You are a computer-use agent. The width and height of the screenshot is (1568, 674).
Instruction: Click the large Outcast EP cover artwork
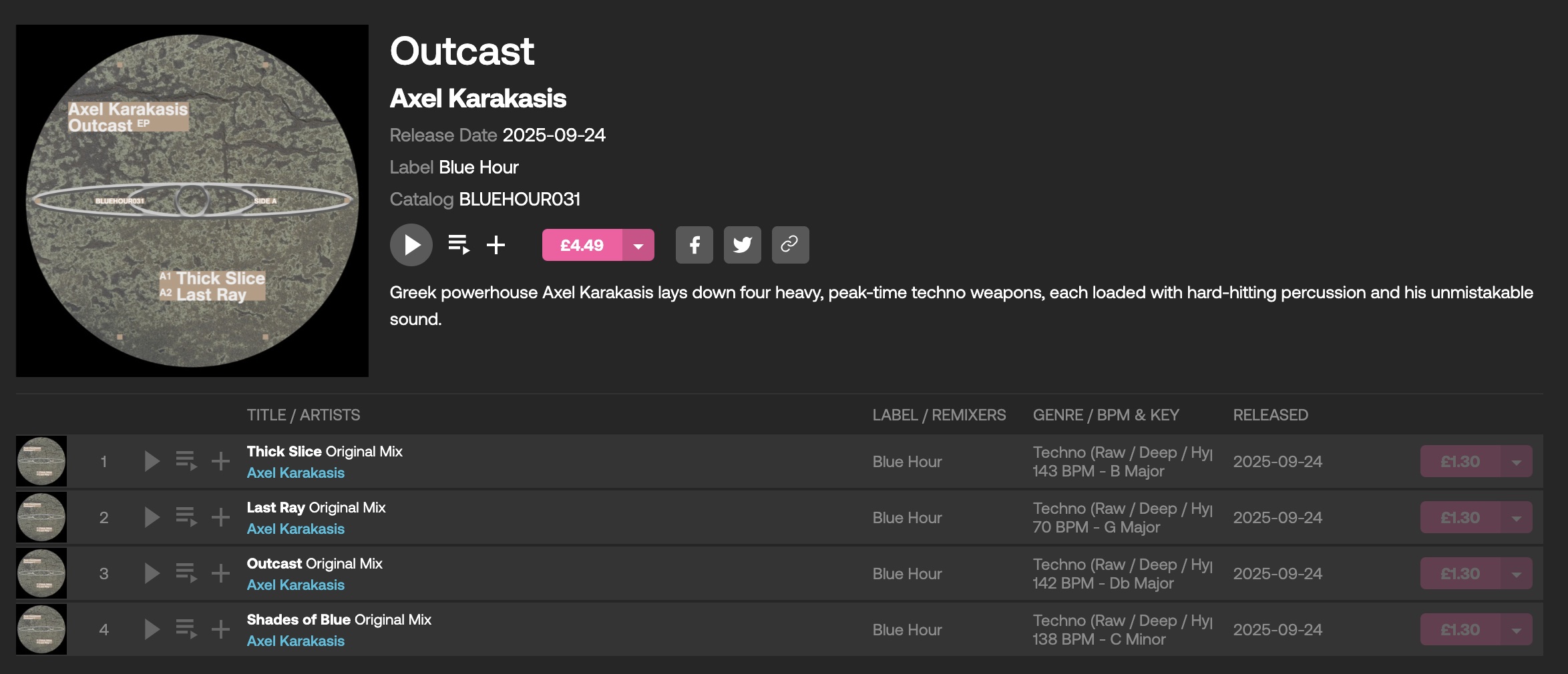192,201
